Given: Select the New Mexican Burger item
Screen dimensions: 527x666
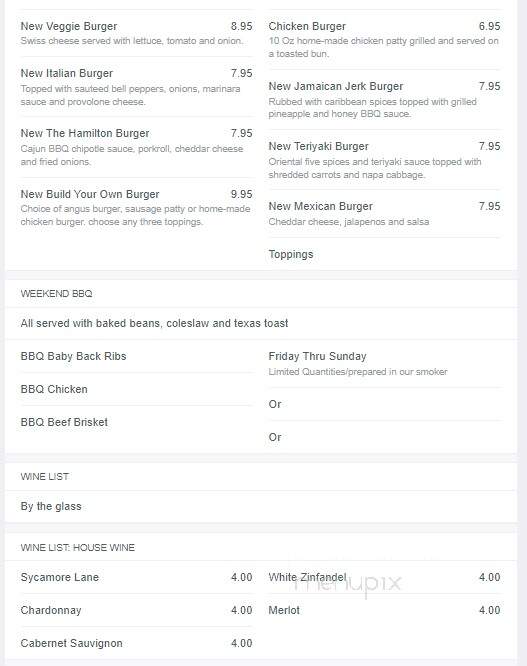Looking at the screenshot, I should [x=384, y=213].
